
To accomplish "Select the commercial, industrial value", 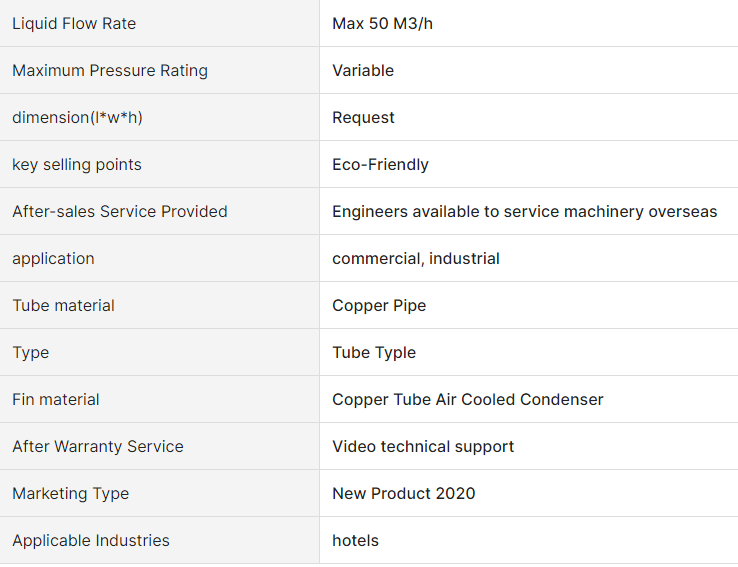I will pyautogui.click(x=416, y=259).
